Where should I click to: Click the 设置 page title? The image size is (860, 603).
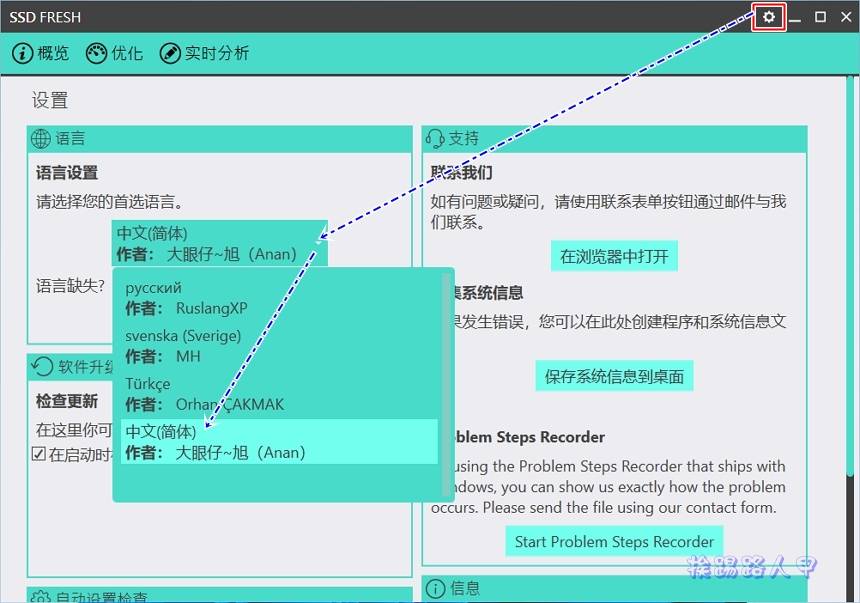click(50, 101)
